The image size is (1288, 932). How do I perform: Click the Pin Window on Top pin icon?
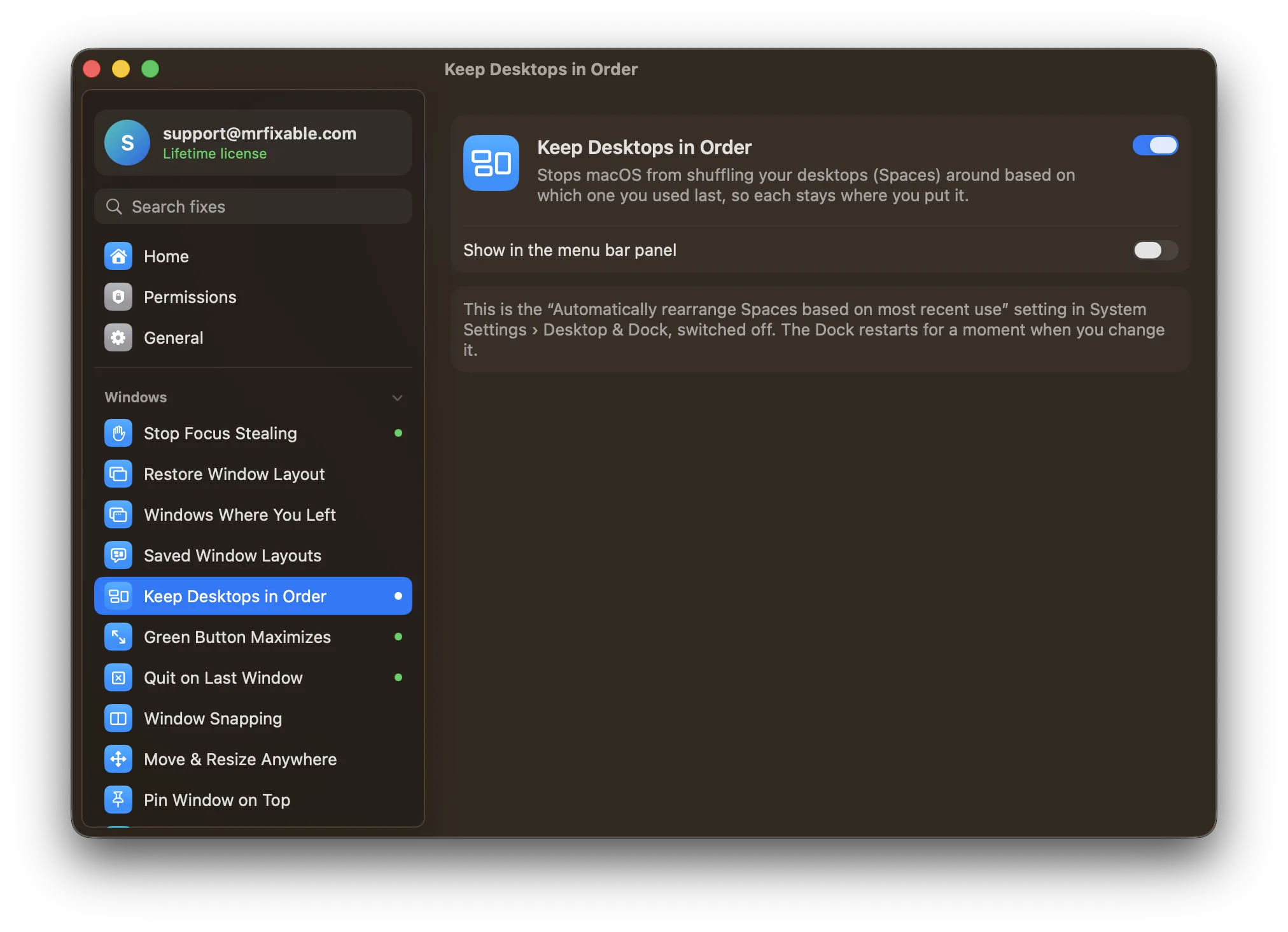point(118,800)
